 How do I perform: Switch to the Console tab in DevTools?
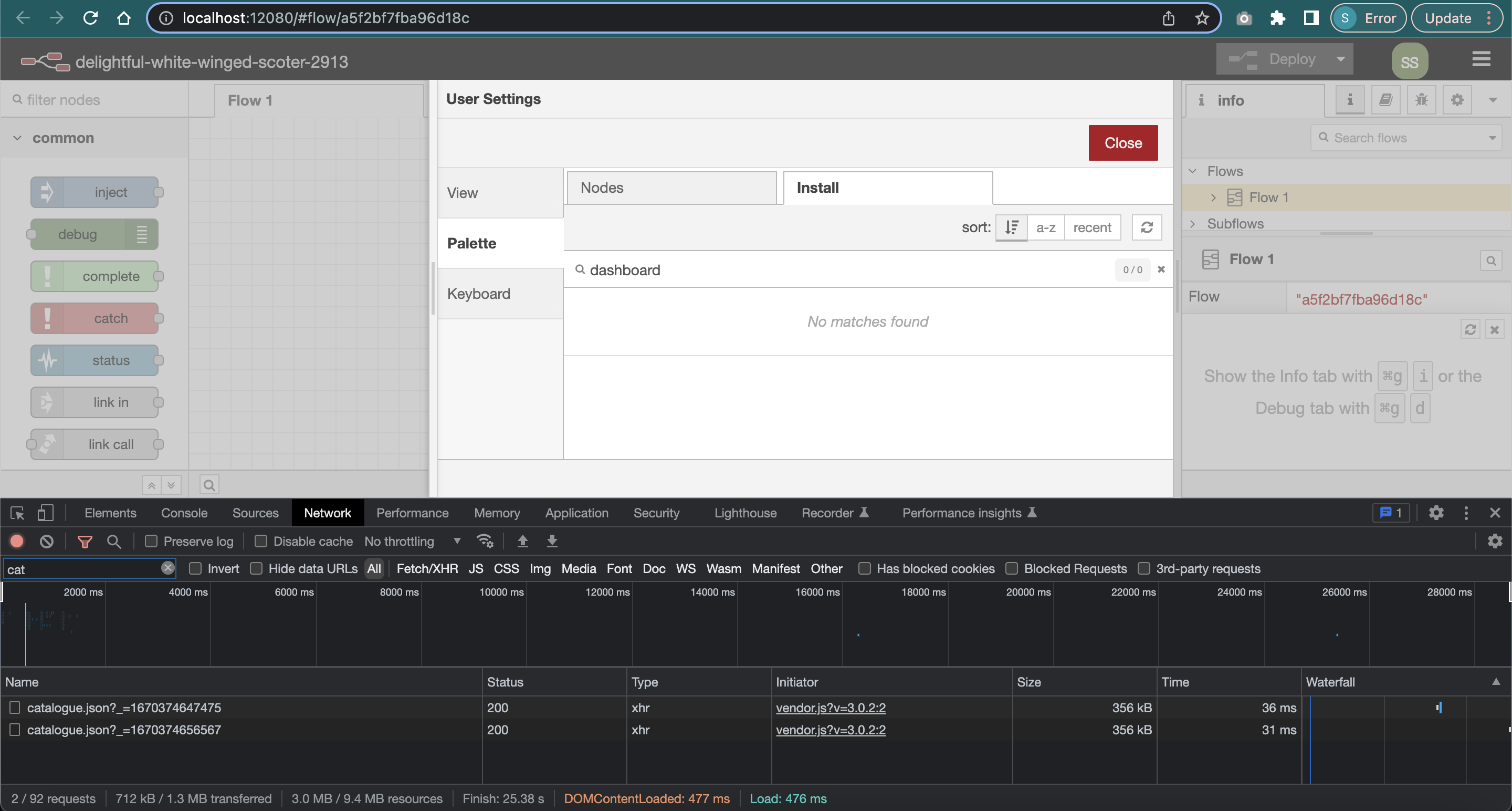point(184,512)
